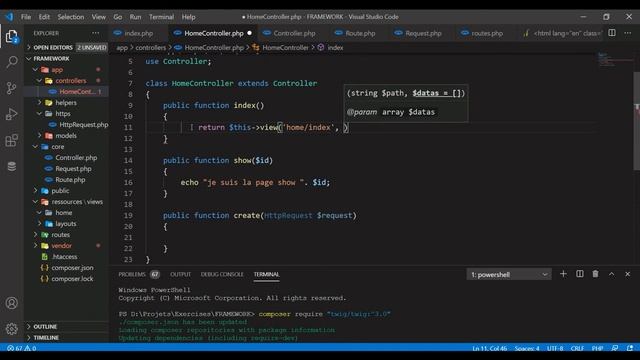Open the Explorer view in activity bar

click(11, 37)
